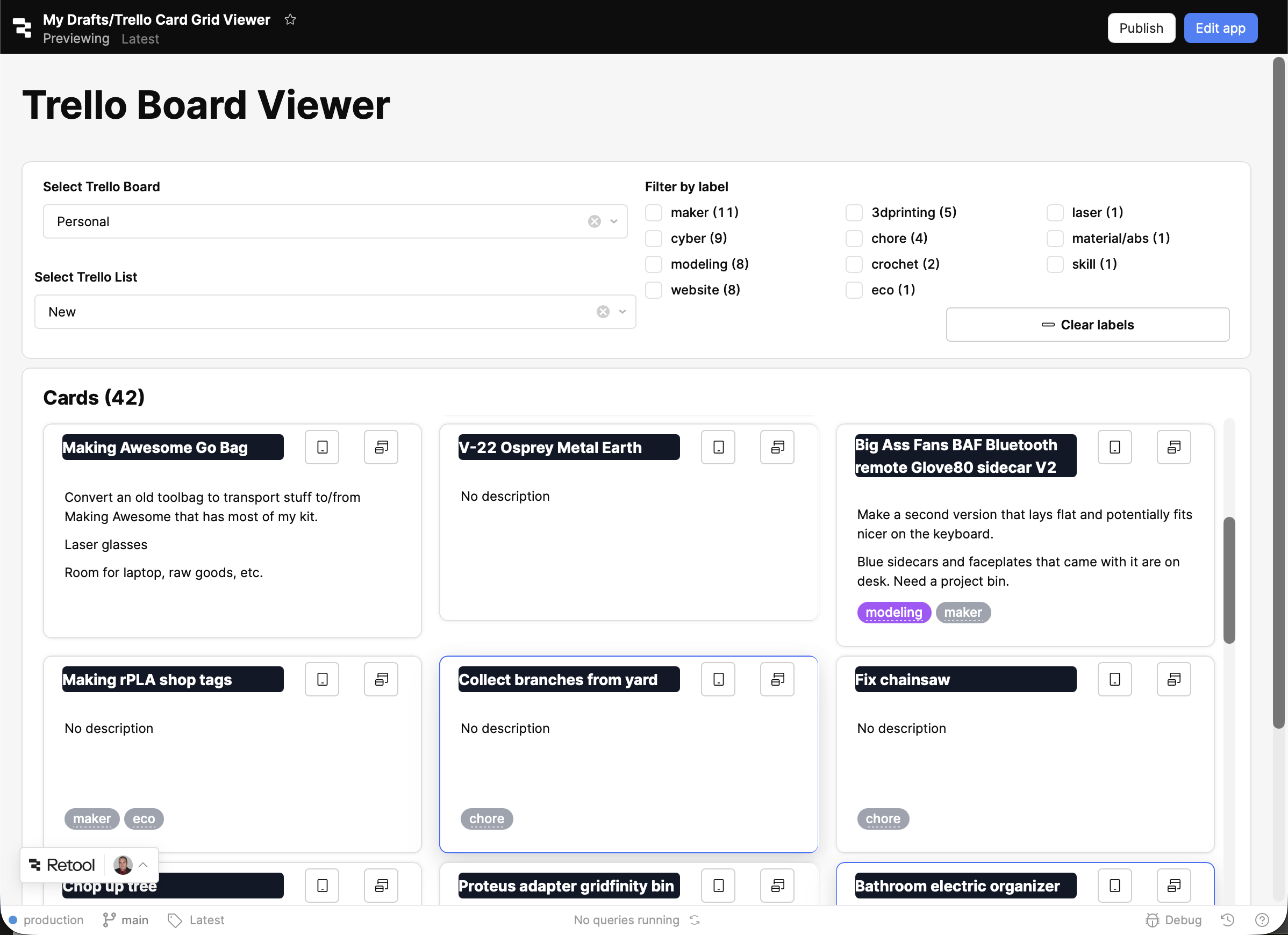Click the Publish button
Viewport: 1288px width, 935px height.
tap(1141, 28)
